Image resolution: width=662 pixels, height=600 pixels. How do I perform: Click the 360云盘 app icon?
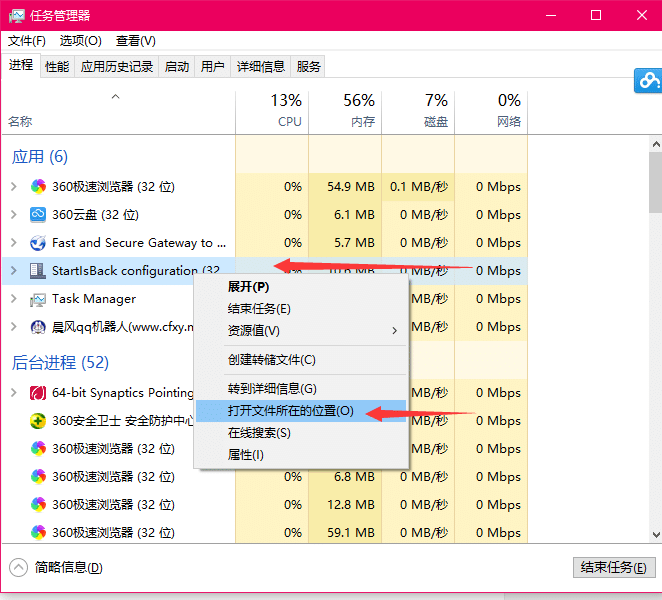click(38, 214)
